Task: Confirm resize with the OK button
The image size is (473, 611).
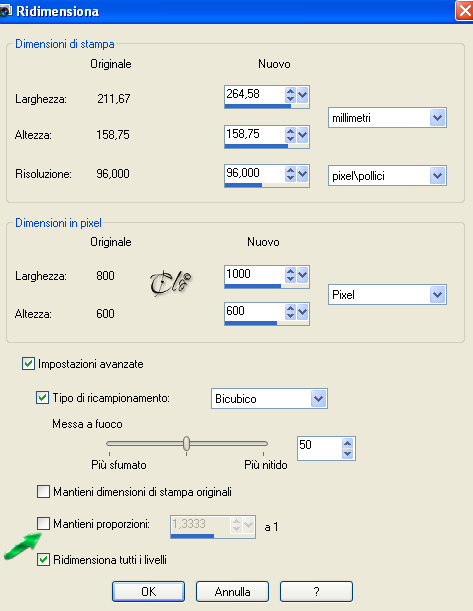Action: click(148, 592)
